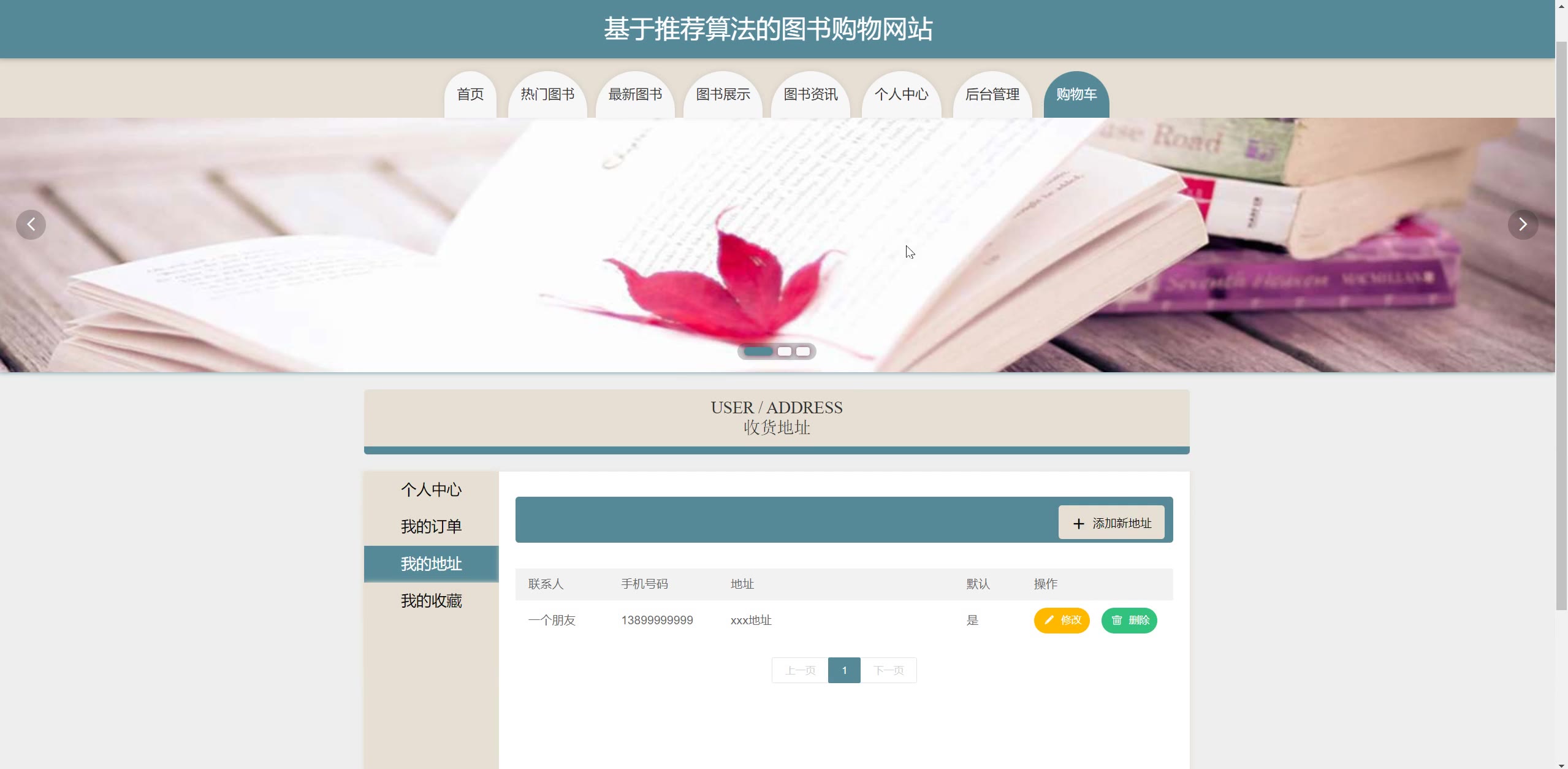The width and height of the screenshot is (1568, 769).
Task: Open the 热门图书 navigation tab
Action: pos(547,94)
